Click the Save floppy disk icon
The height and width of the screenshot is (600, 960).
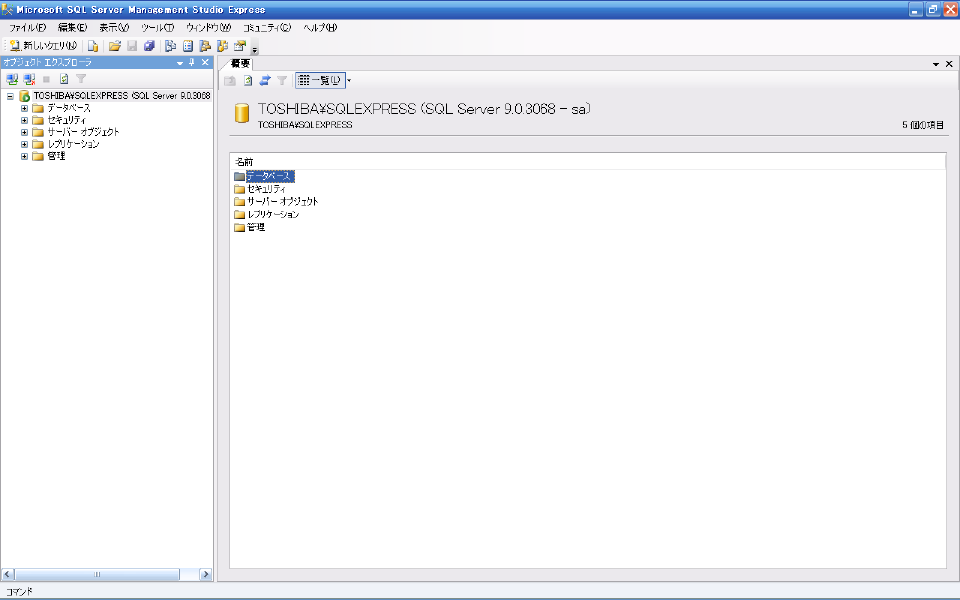[132, 46]
